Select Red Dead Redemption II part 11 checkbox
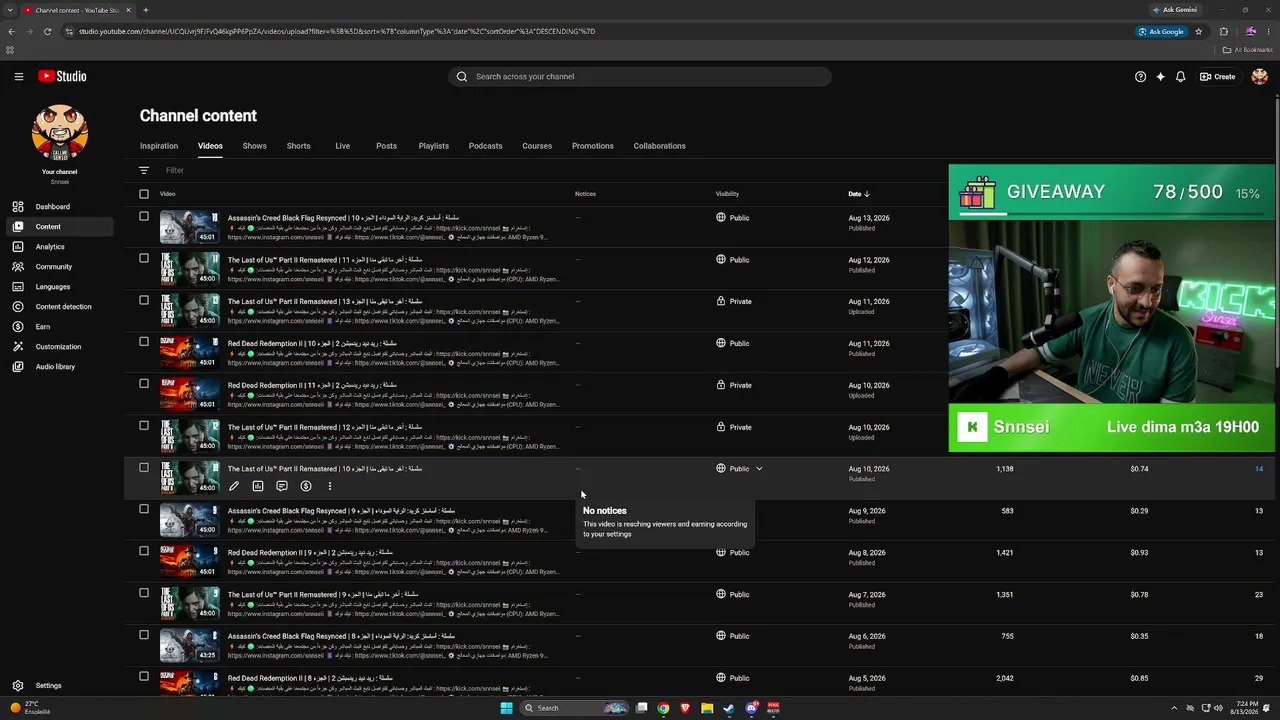This screenshot has height=720, width=1280. click(x=144, y=384)
